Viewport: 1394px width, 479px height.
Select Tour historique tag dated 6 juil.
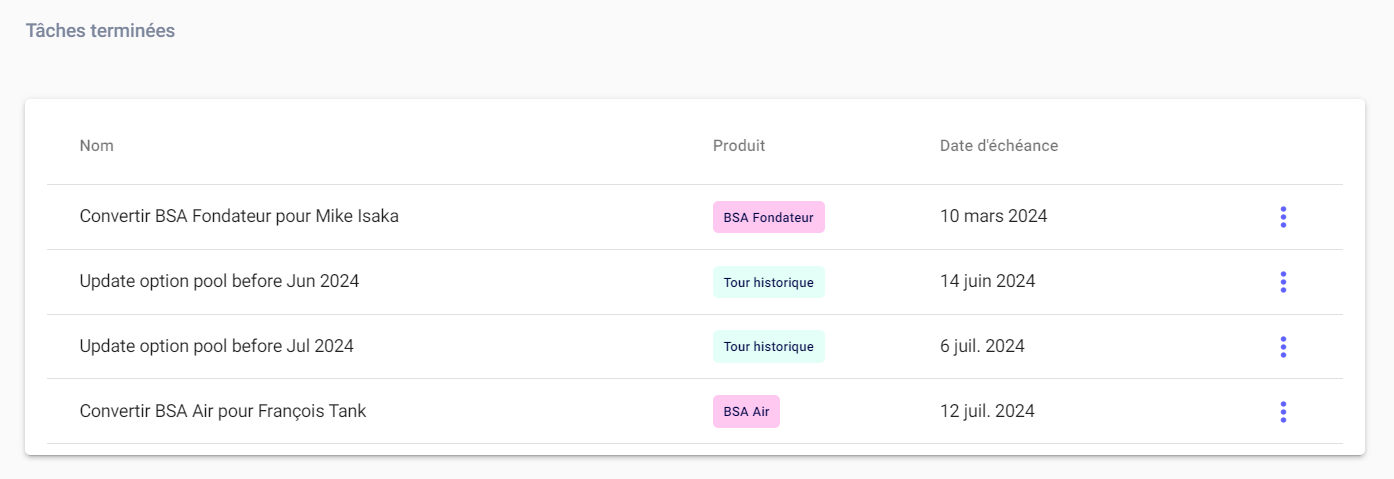[x=768, y=347]
